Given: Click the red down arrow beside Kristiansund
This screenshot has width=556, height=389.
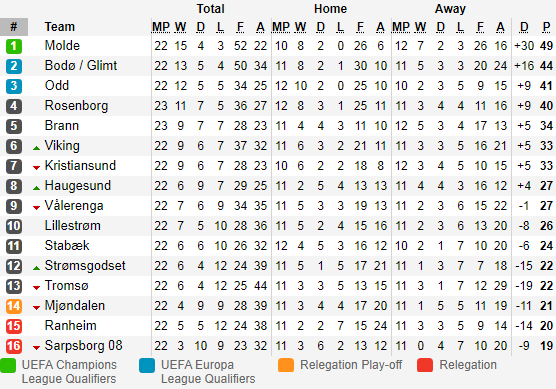Looking at the screenshot, I should click(36, 168).
